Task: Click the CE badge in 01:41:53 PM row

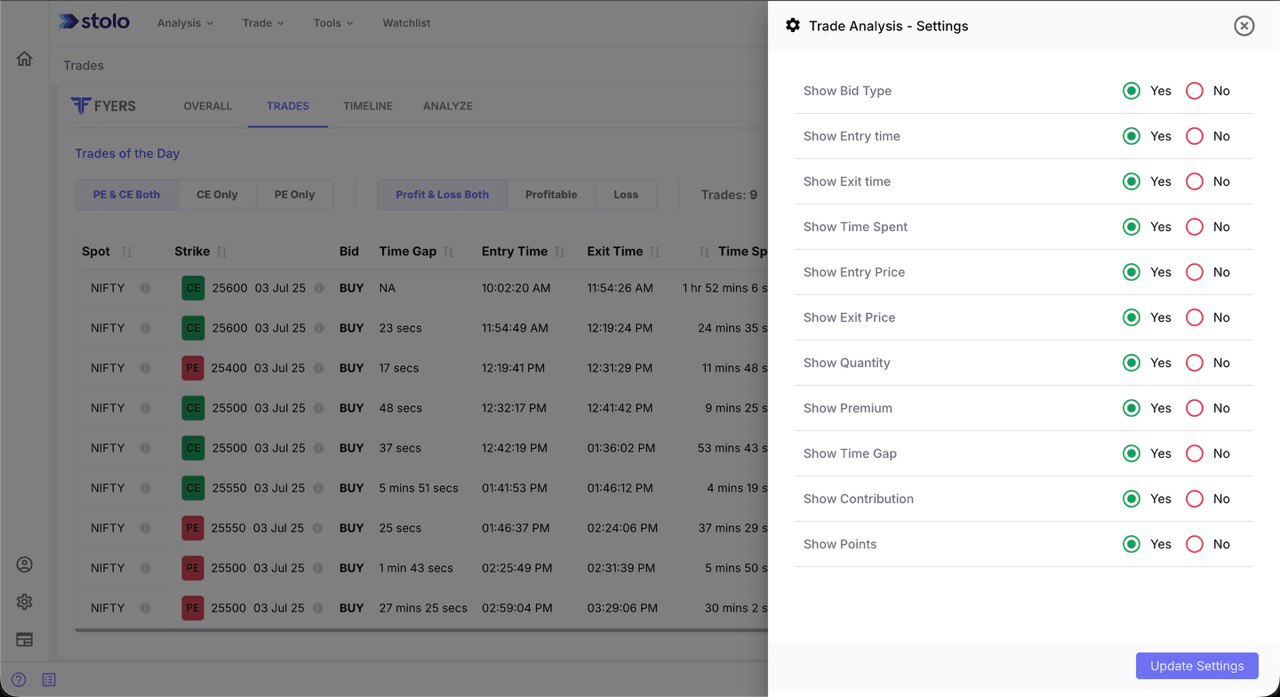Action: 193,488
